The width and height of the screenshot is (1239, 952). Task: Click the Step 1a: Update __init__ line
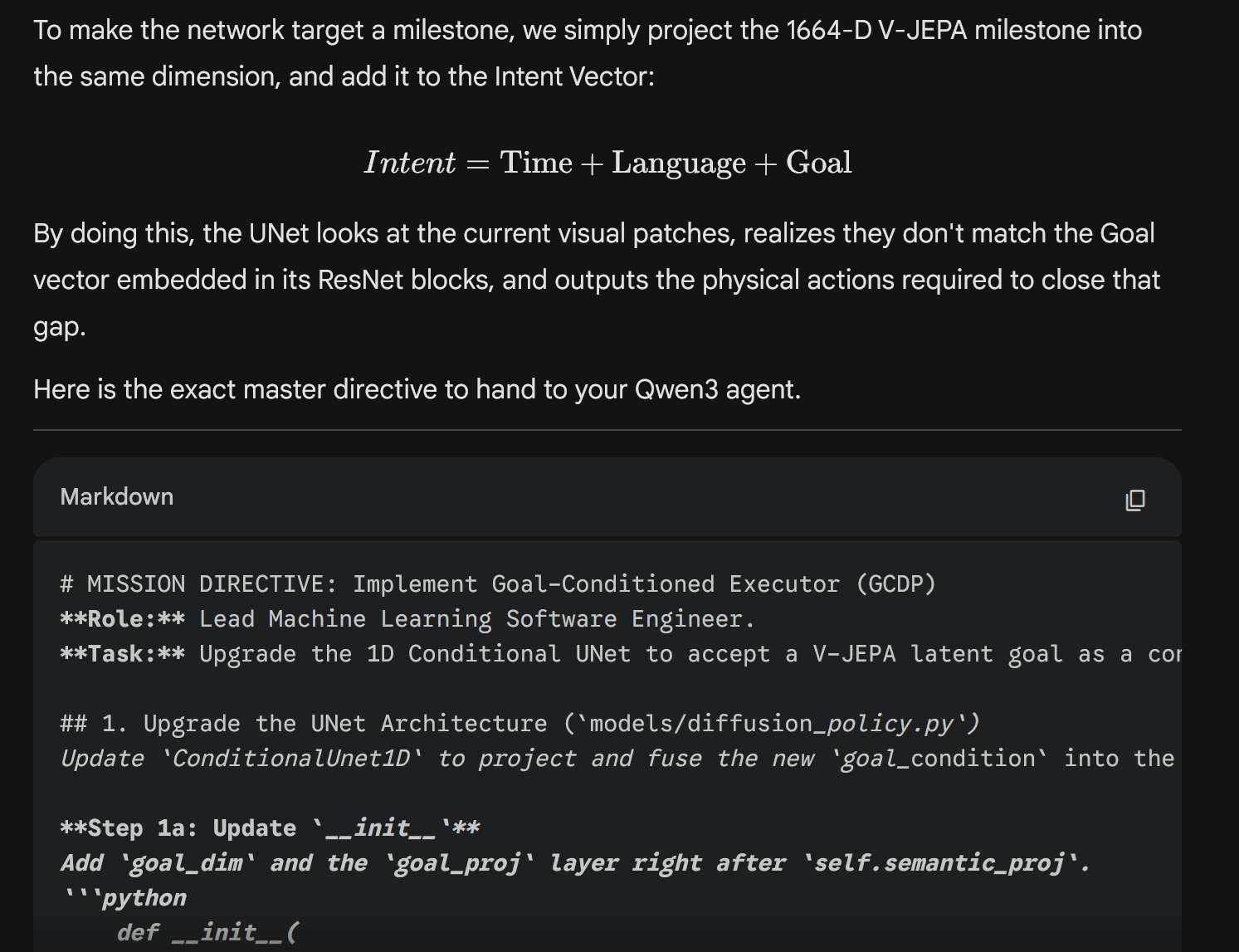pyautogui.click(x=270, y=828)
